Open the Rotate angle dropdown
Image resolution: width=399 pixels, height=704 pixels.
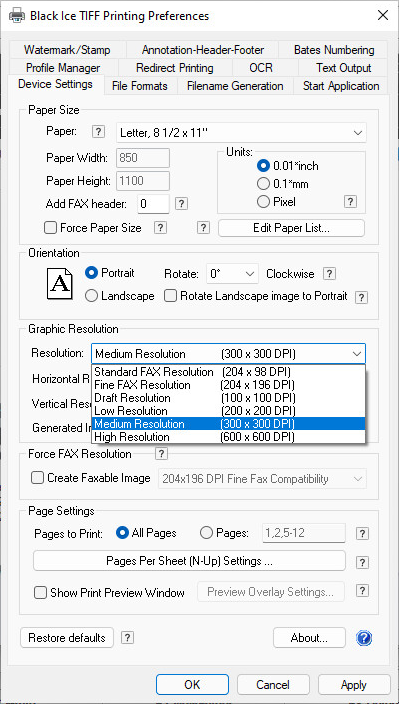coord(232,274)
